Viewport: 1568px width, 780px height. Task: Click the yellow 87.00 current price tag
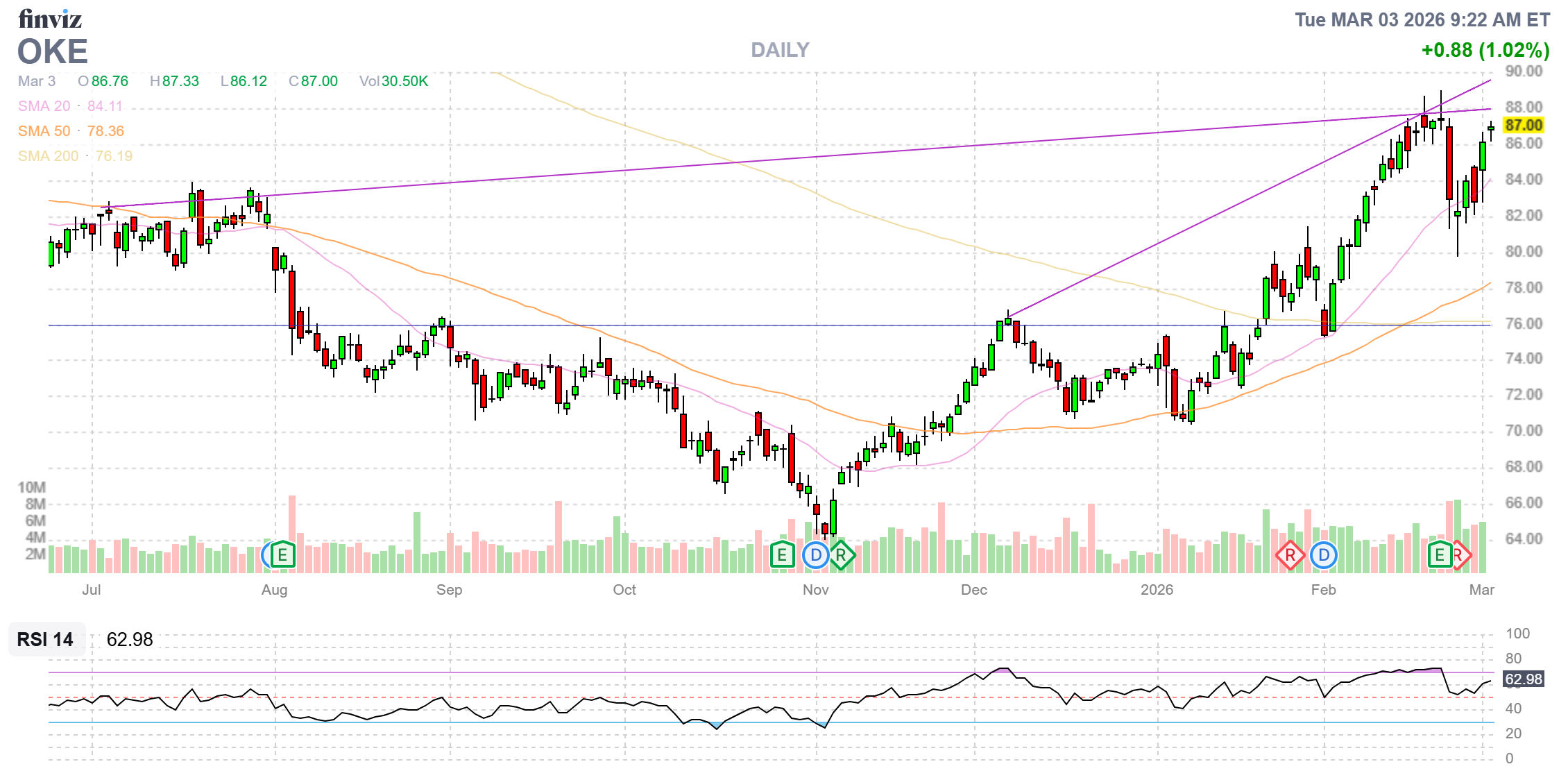coord(1524,126)
